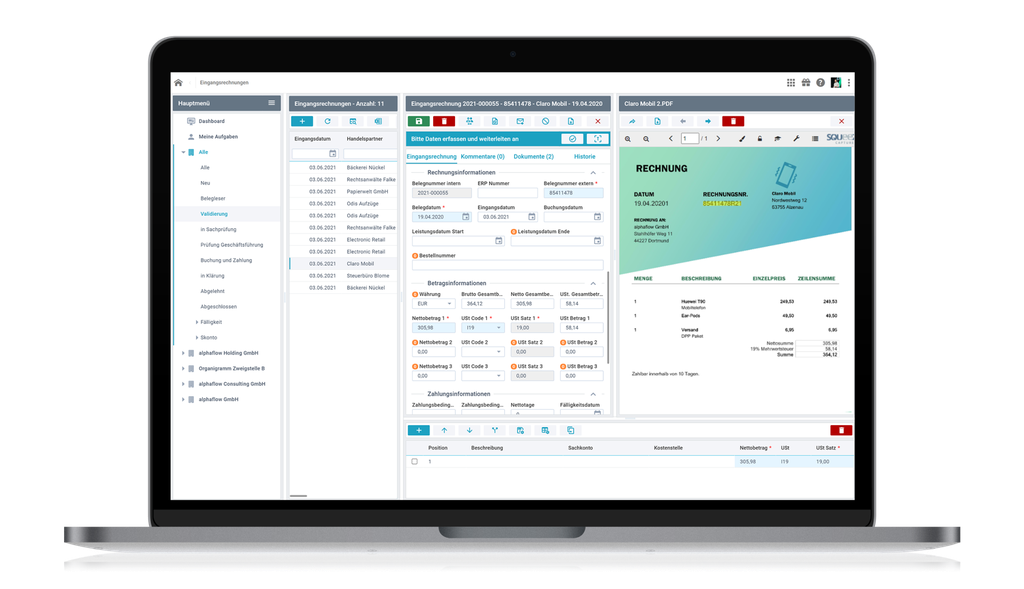The image size is (1024, 589).
Task: Move position down with arrow icon
Action: [x=470, y=430]
